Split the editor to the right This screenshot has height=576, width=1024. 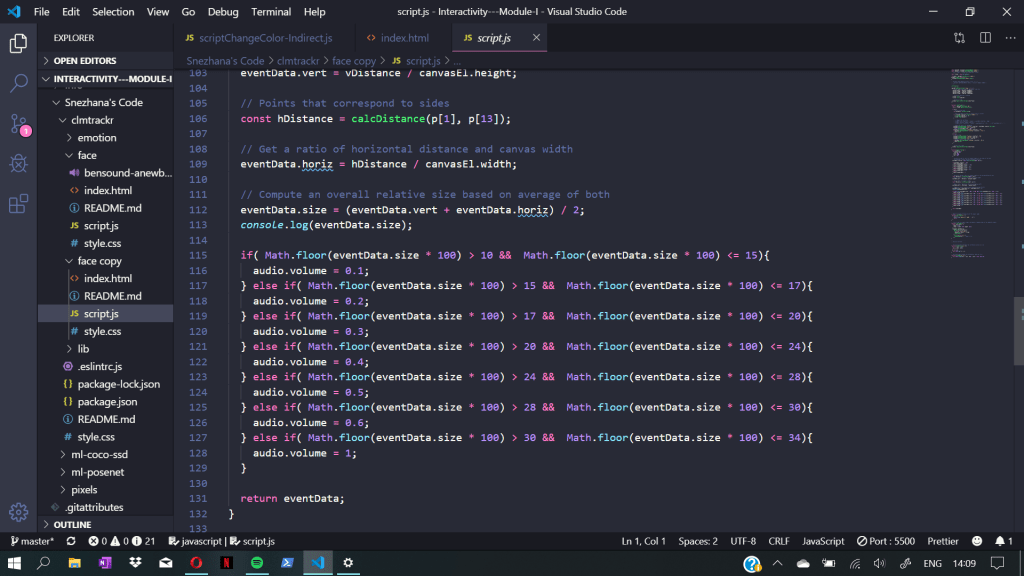985,38
